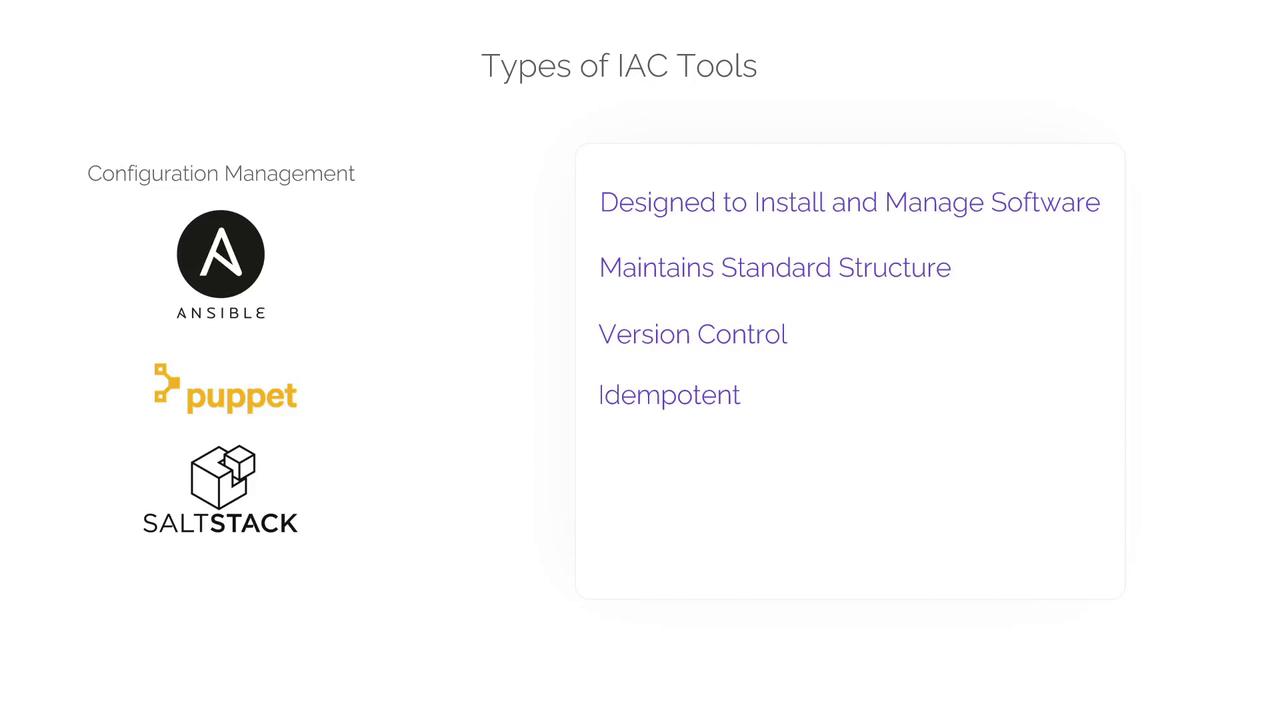Click the word 'Tools' in the slide title
Screen dimensions: 1280x720
pyautogui.click(x=717, y=66)
